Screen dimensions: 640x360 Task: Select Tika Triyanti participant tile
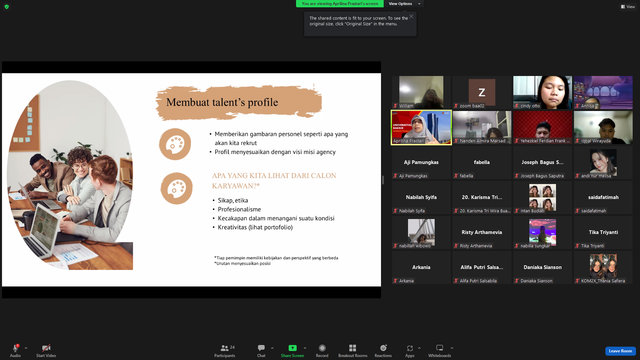coord(603,233)
